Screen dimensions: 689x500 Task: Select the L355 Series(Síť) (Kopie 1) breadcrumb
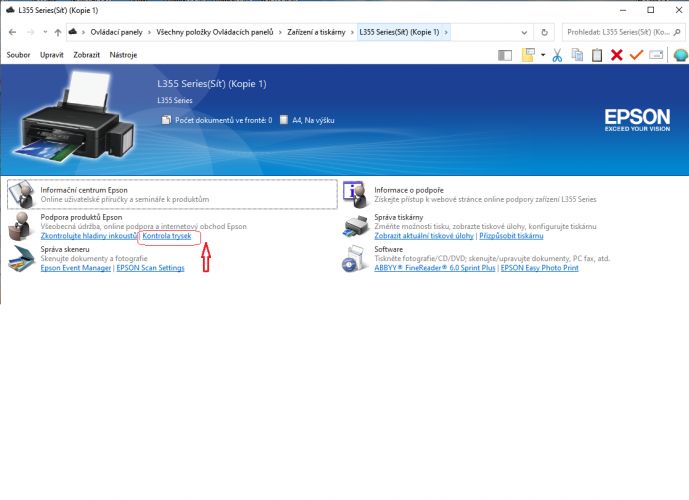tap(399, 32)
